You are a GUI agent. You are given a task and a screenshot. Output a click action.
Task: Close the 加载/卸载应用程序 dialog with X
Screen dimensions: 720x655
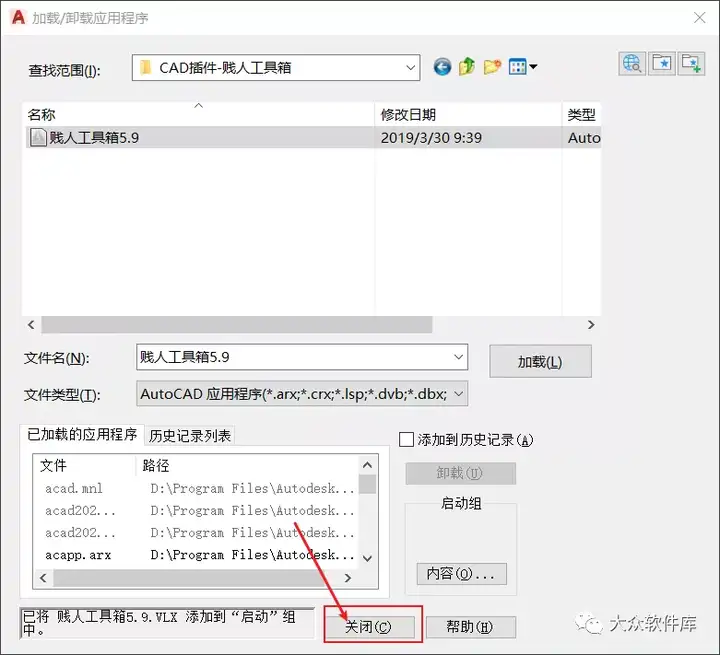(699, 18)
